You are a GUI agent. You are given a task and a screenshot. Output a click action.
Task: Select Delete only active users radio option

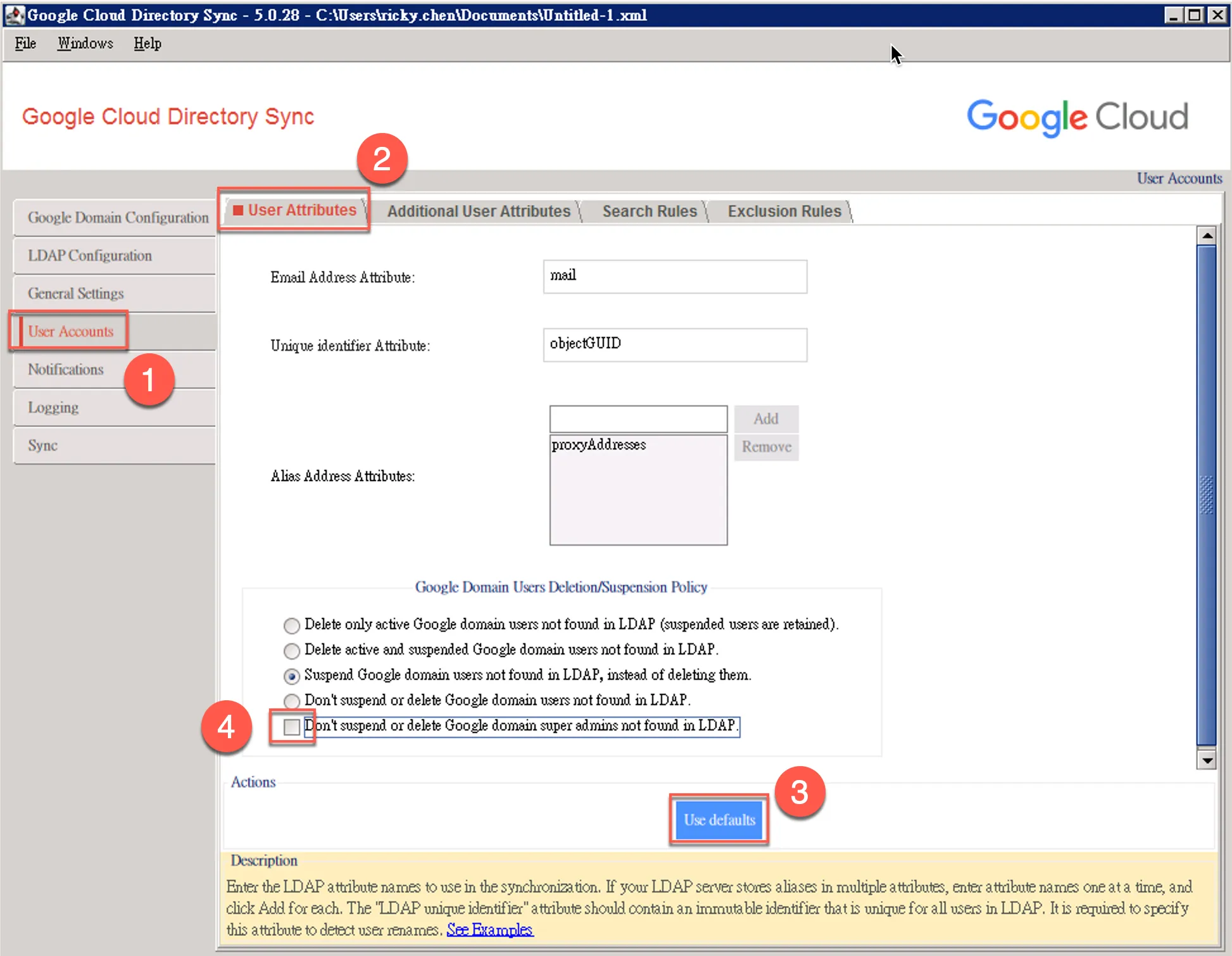(291, 626)
